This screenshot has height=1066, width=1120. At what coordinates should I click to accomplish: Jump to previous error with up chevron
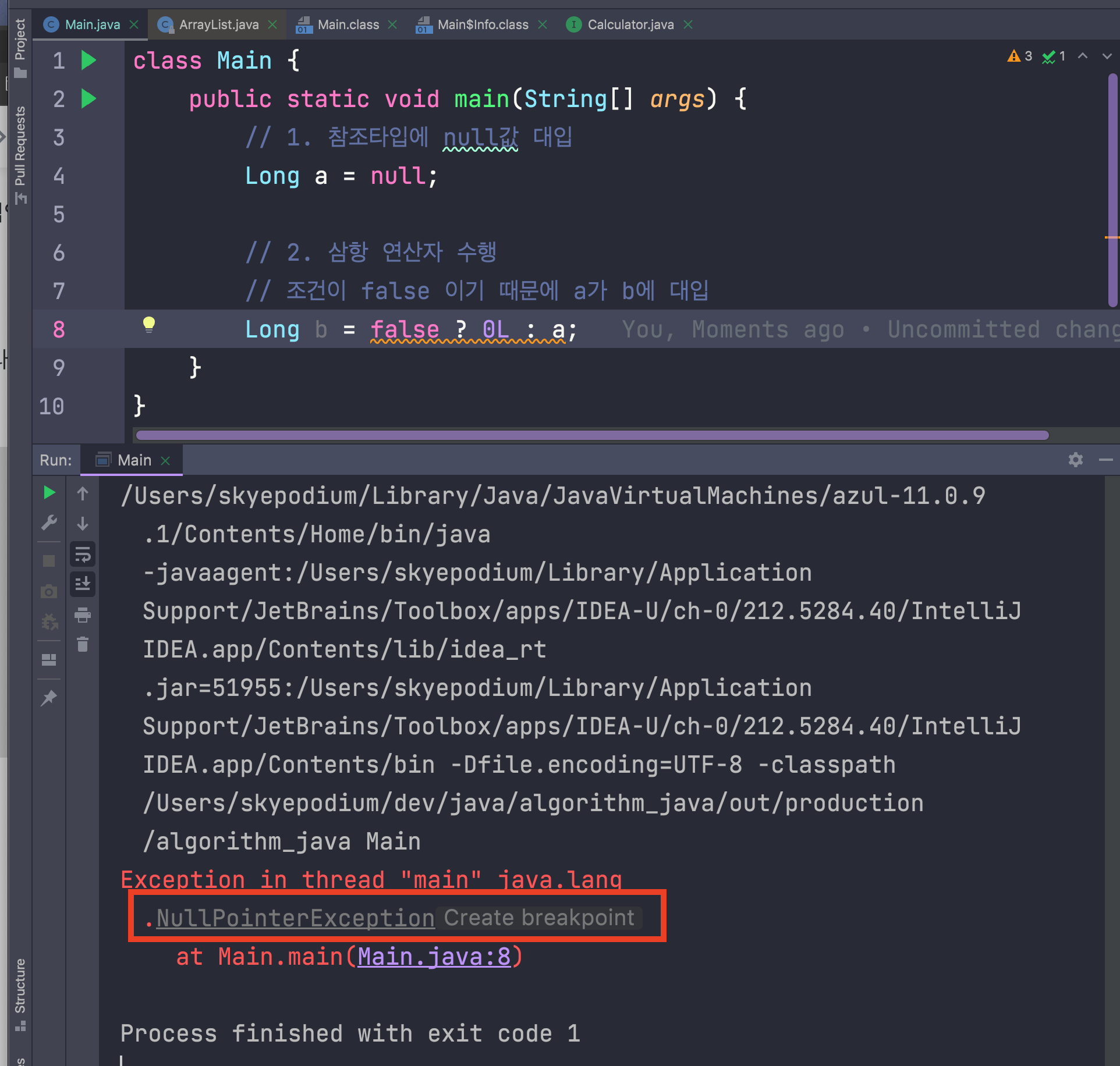point(1082,56)
